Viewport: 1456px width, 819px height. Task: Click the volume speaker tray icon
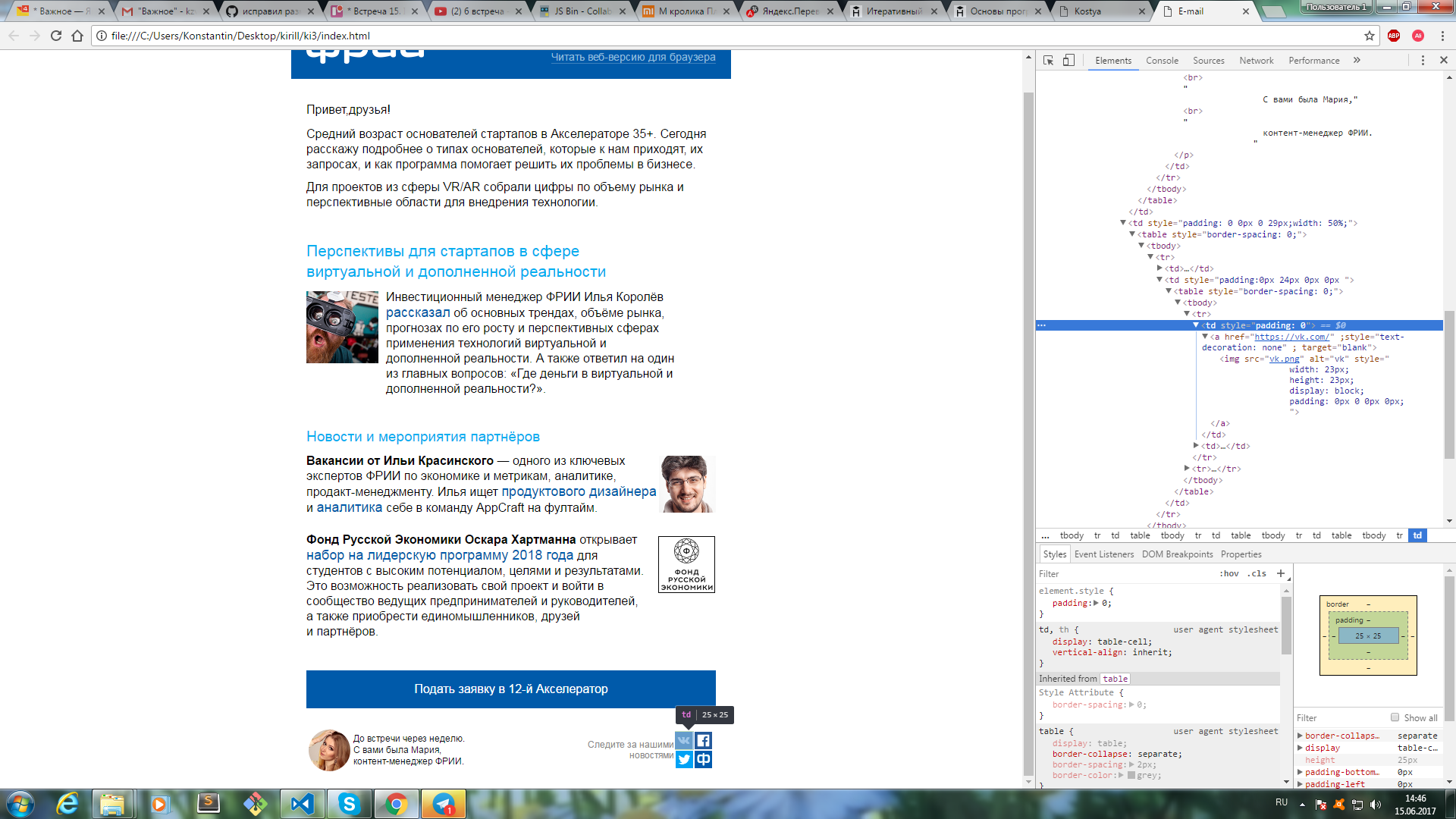(1376, 805)
